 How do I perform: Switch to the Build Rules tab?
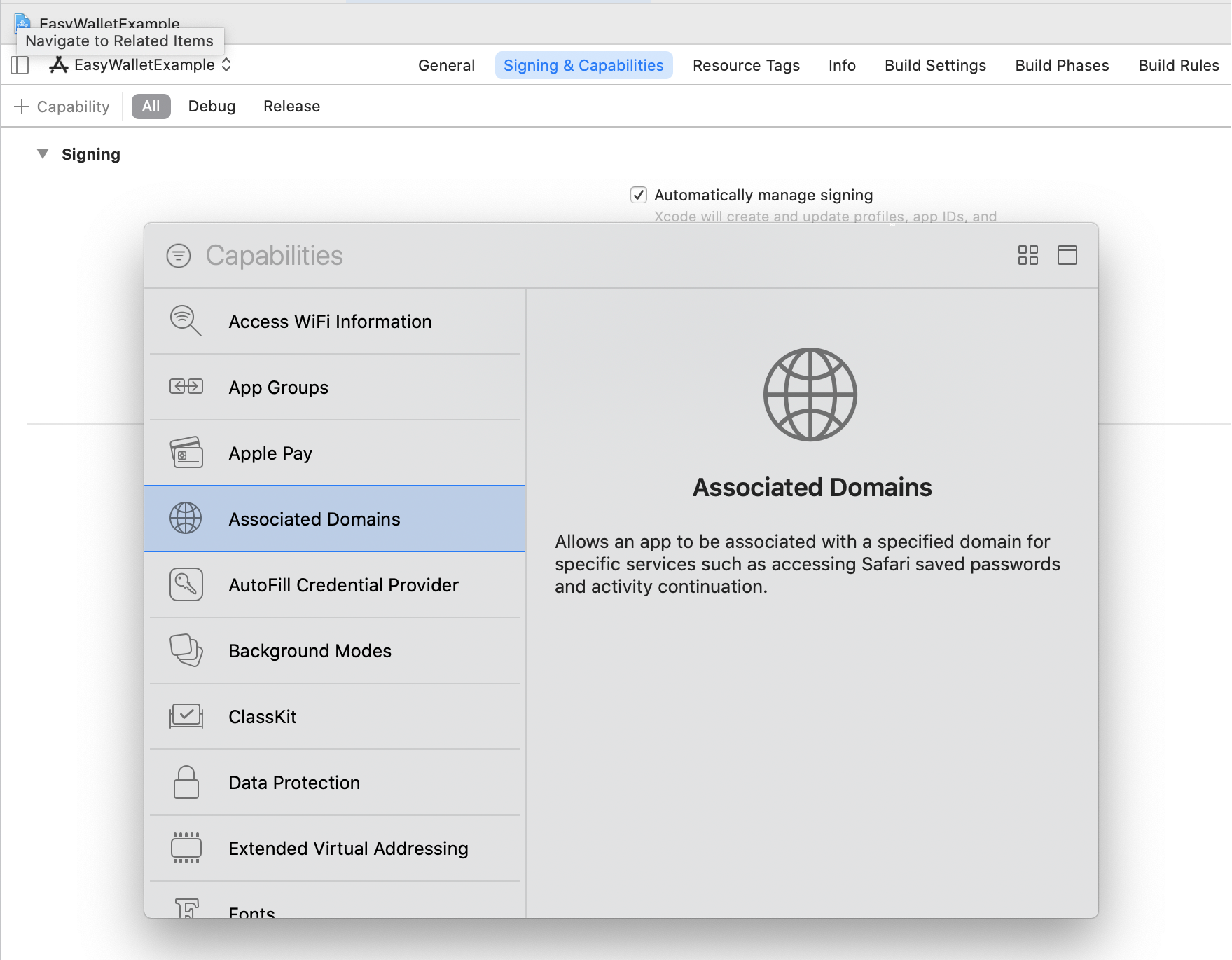coord(1179,65)
